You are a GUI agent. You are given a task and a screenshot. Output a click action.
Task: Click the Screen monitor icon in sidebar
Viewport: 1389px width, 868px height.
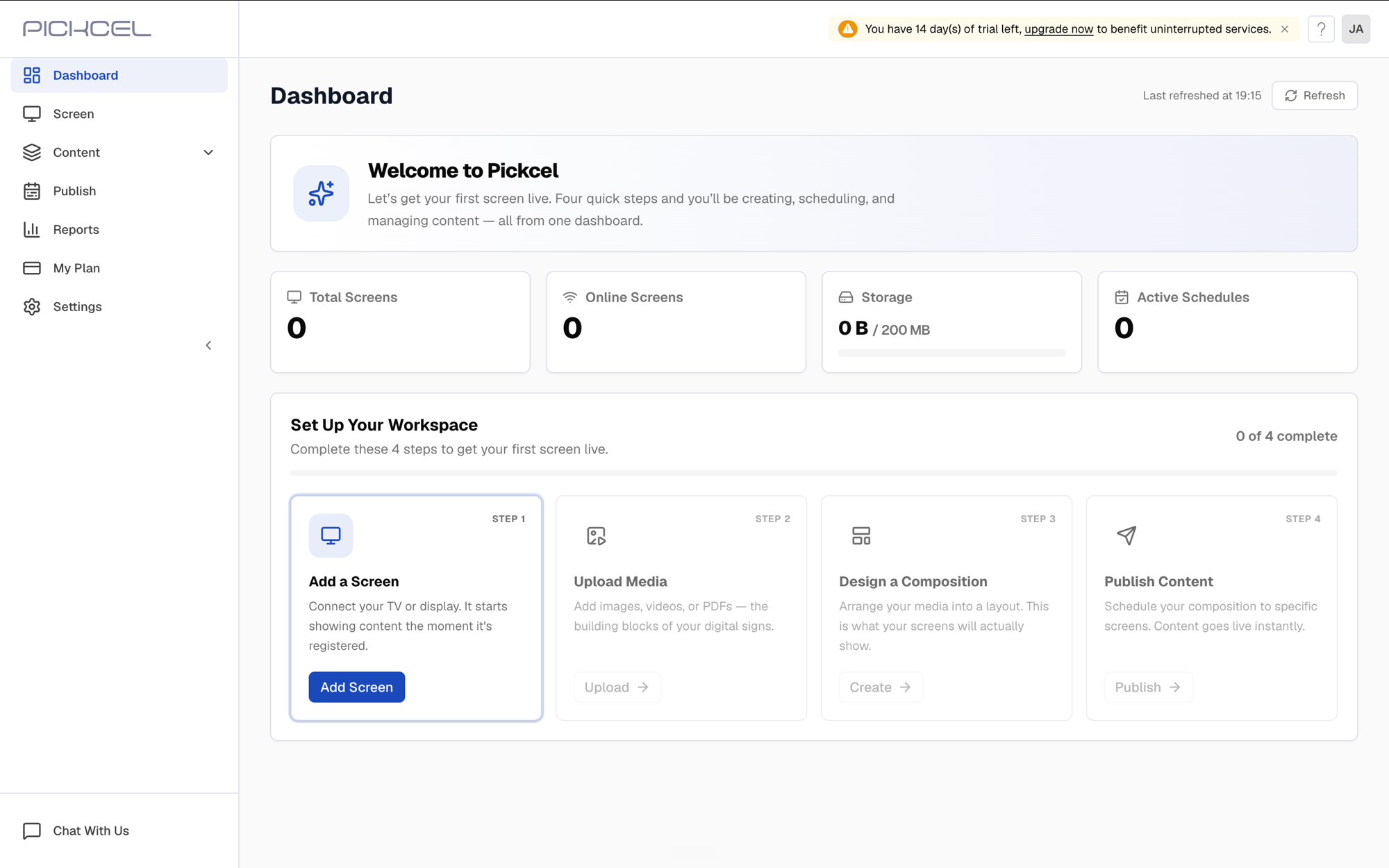pos(32,114)
